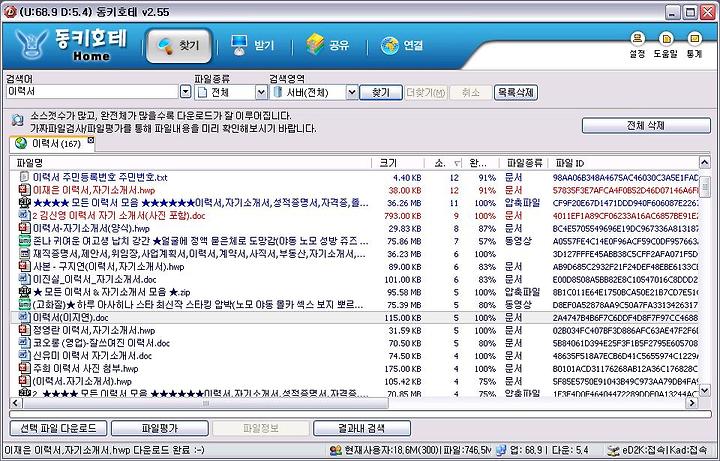
Task: Sort by the 파일명 column header
Action: [x=191, y=163]
